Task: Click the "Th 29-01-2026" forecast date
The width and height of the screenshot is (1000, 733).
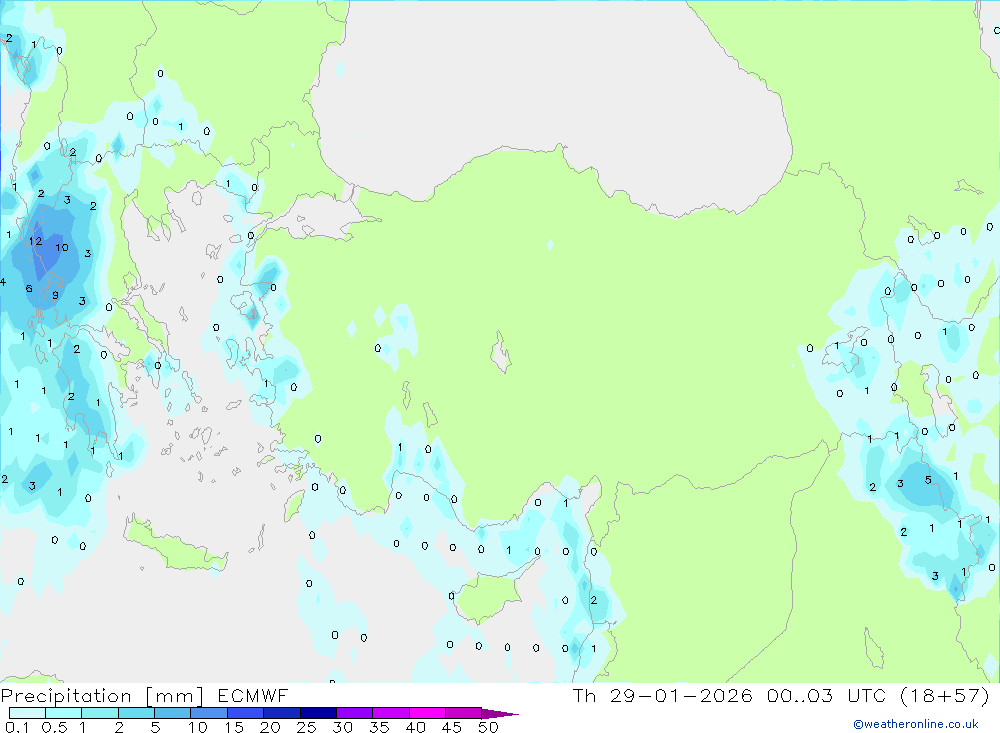Action: click(x=662, y=696)
